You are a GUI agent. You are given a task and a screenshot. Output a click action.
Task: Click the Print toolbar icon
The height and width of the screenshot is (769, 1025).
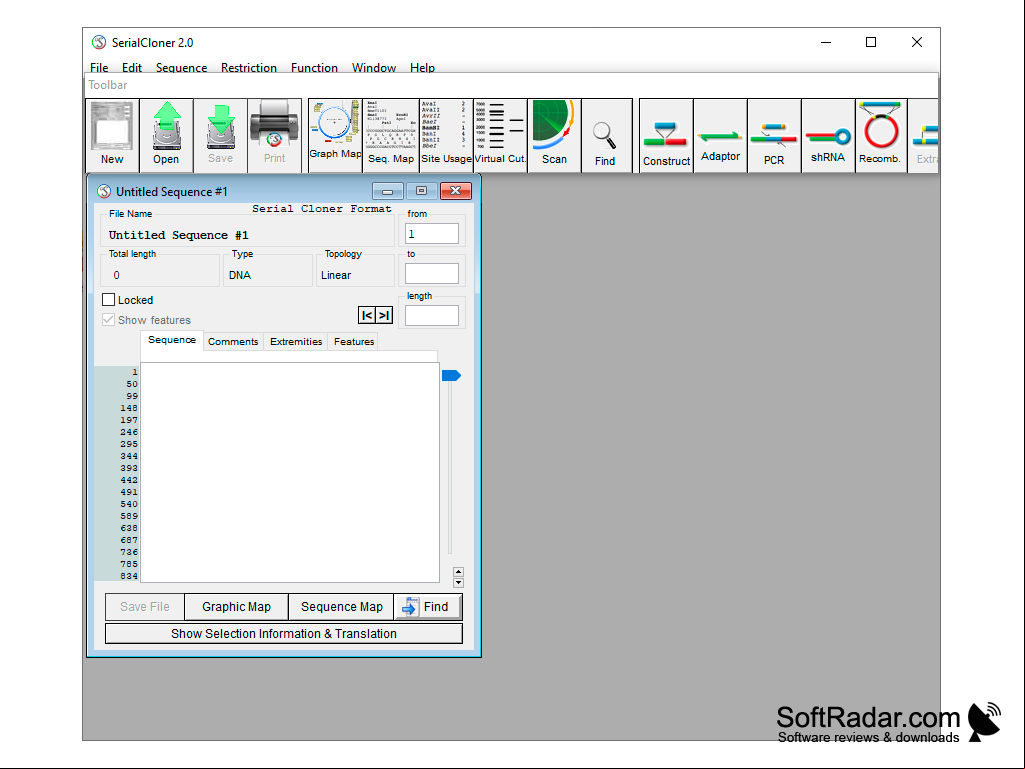pyautogui.click(x=275, y=135)
